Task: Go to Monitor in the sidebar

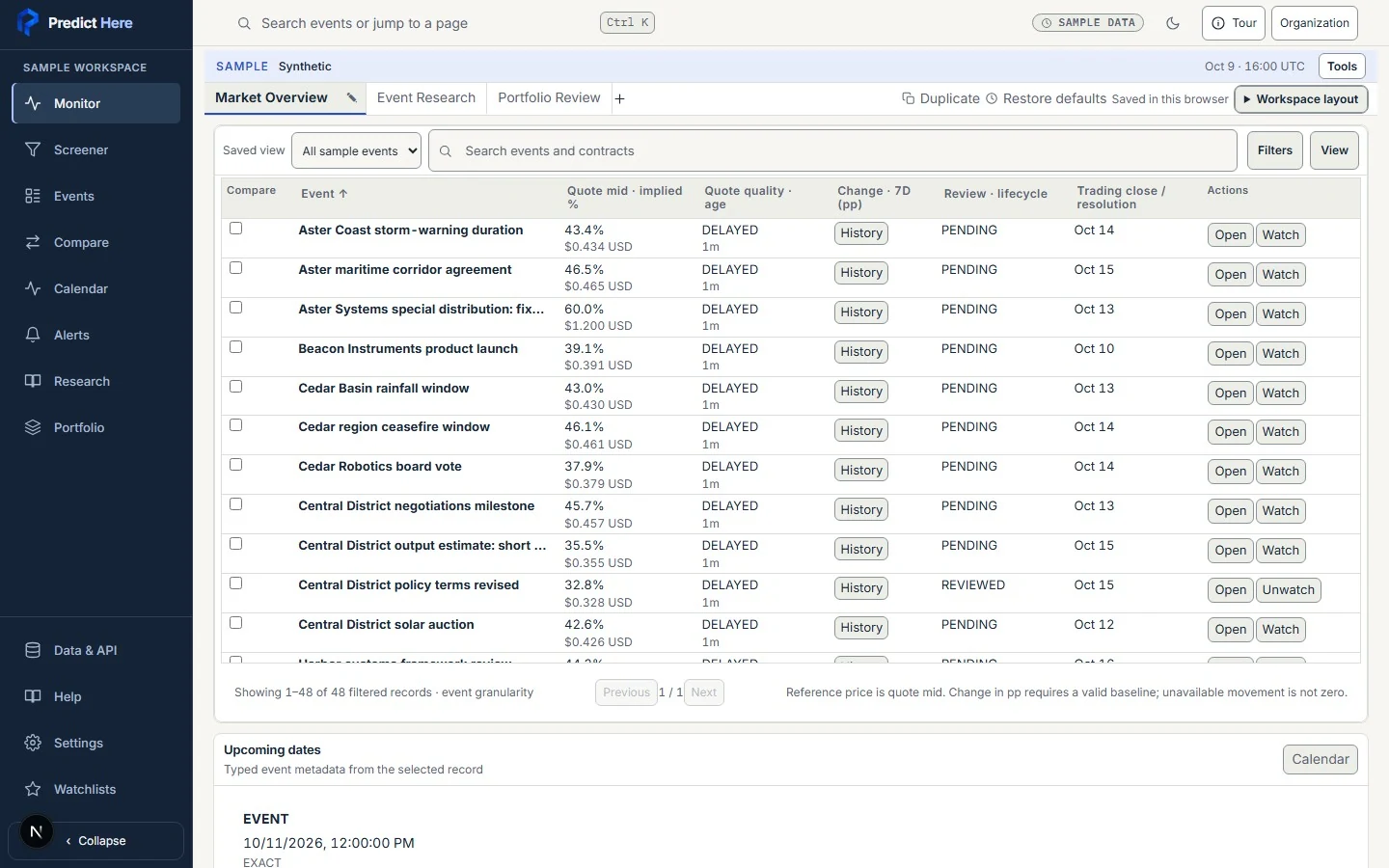Action: tap(96, 103)
